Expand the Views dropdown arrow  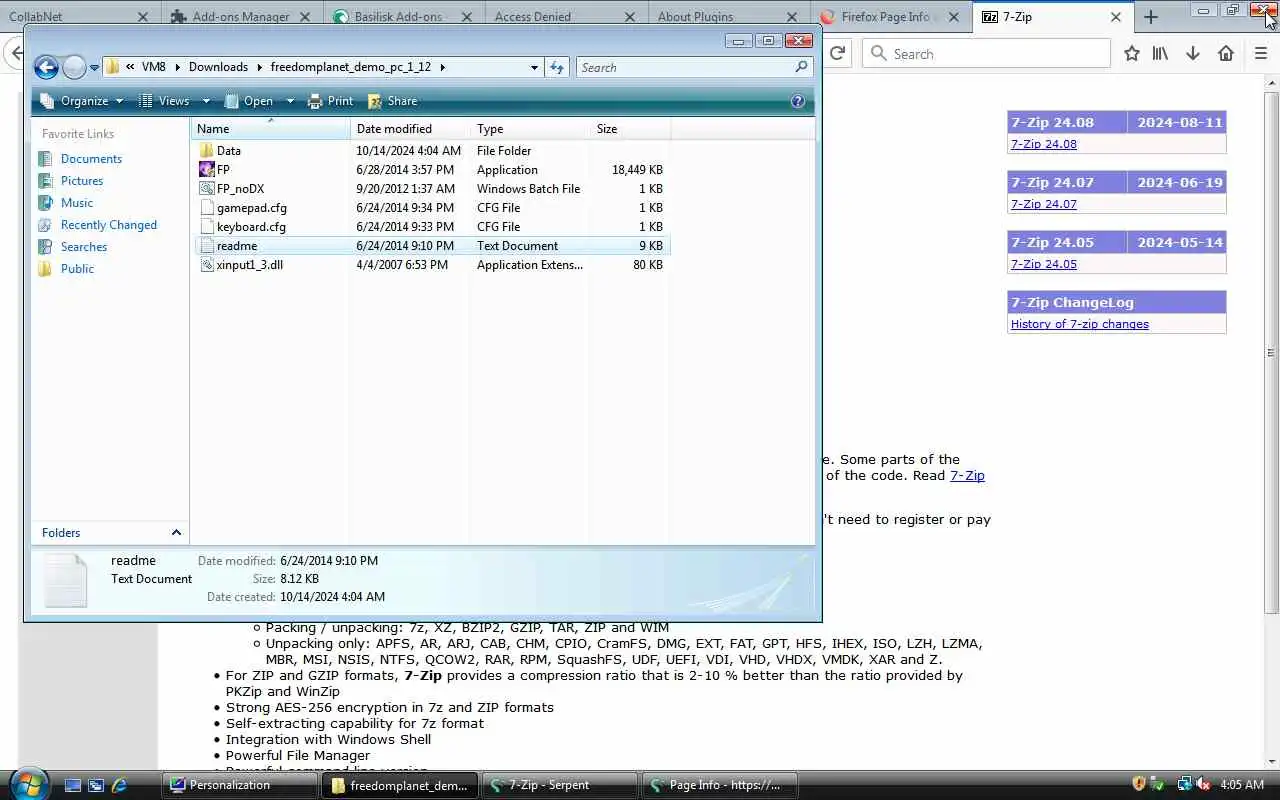pos(206,101)
